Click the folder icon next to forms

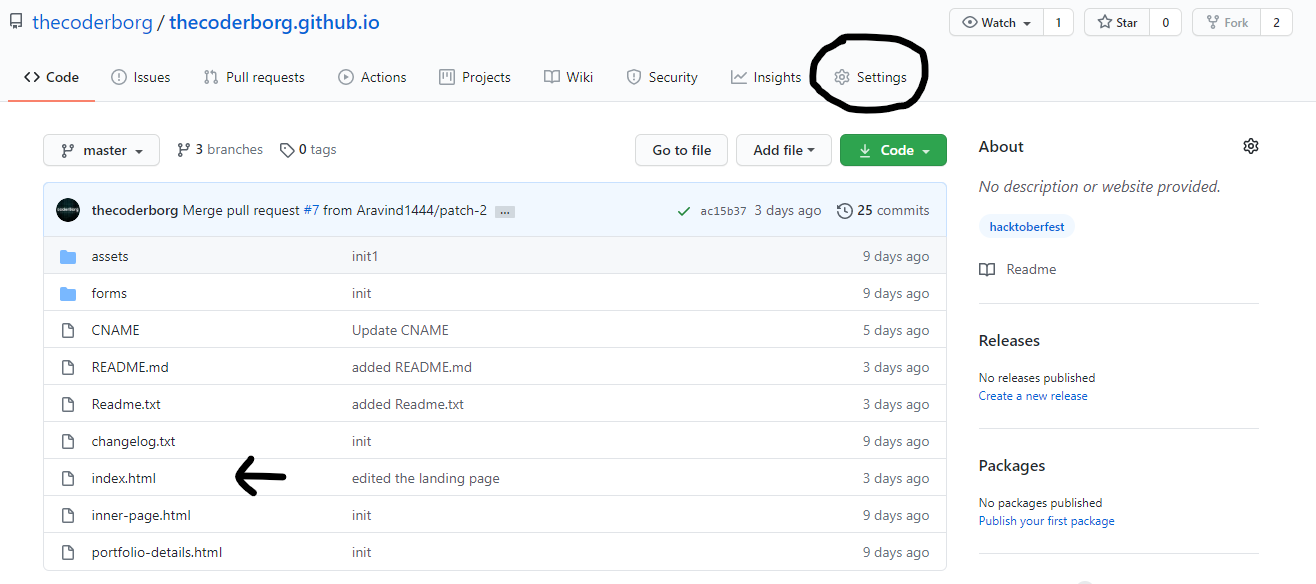[x=68, y=293]
